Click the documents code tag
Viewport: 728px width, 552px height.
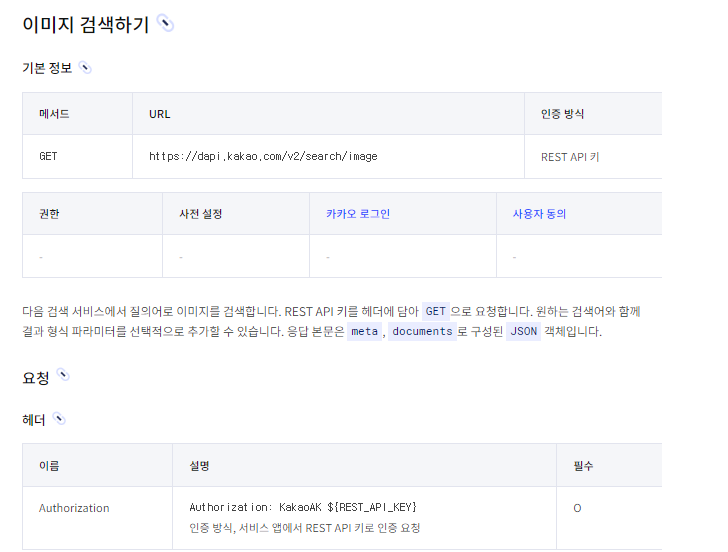coord(422,331)
